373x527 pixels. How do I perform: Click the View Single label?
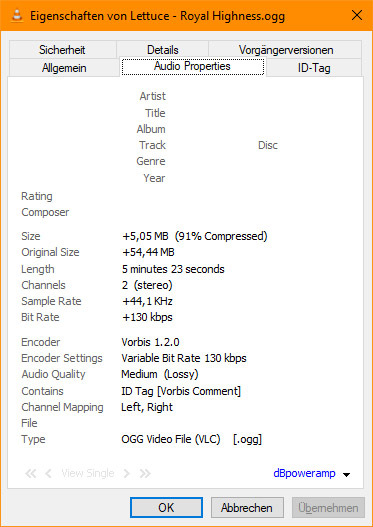(x=88, y=474)
